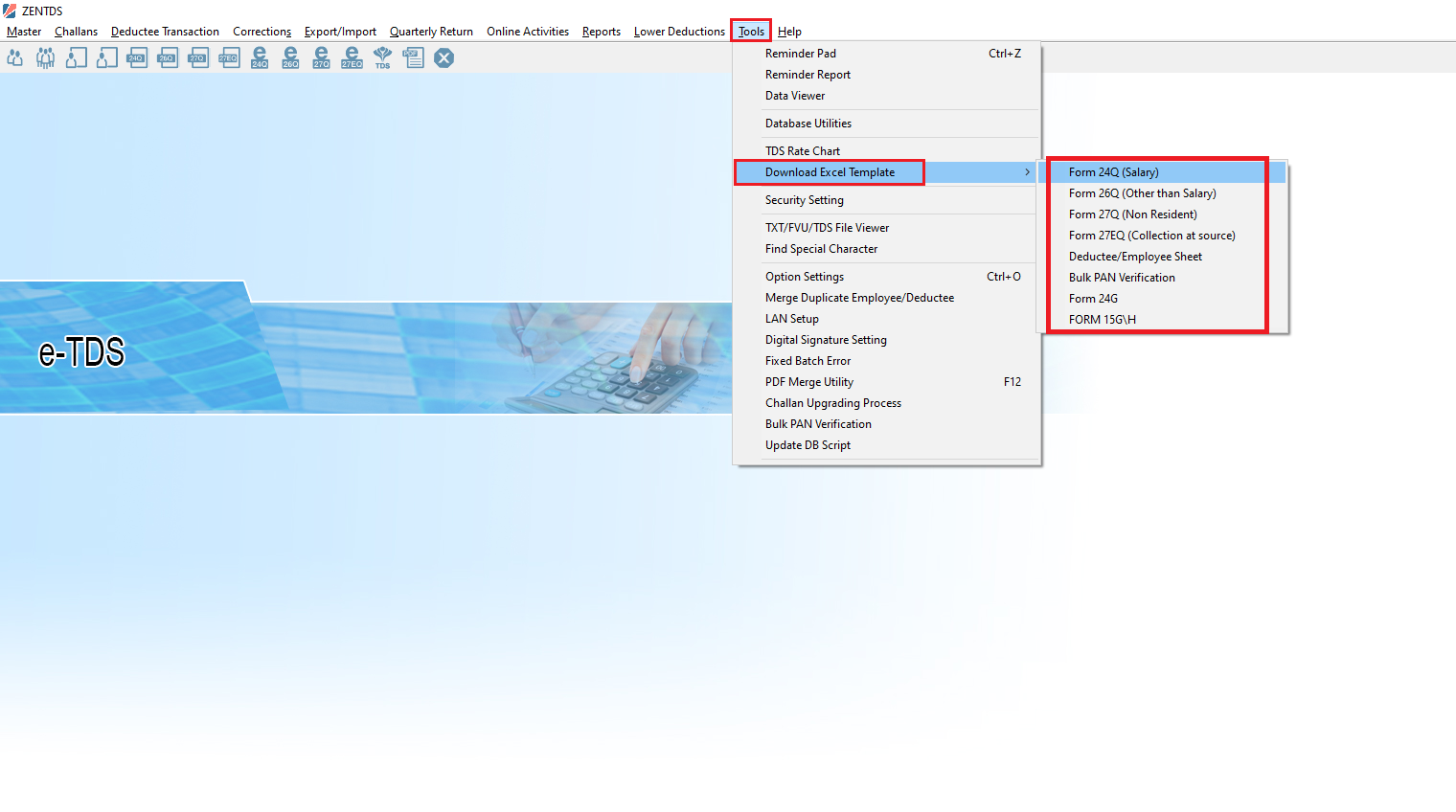Viewport: 1456px width, 812px height.
Task: Open Security Setting from Tools menu
Action: coord(887,200)
